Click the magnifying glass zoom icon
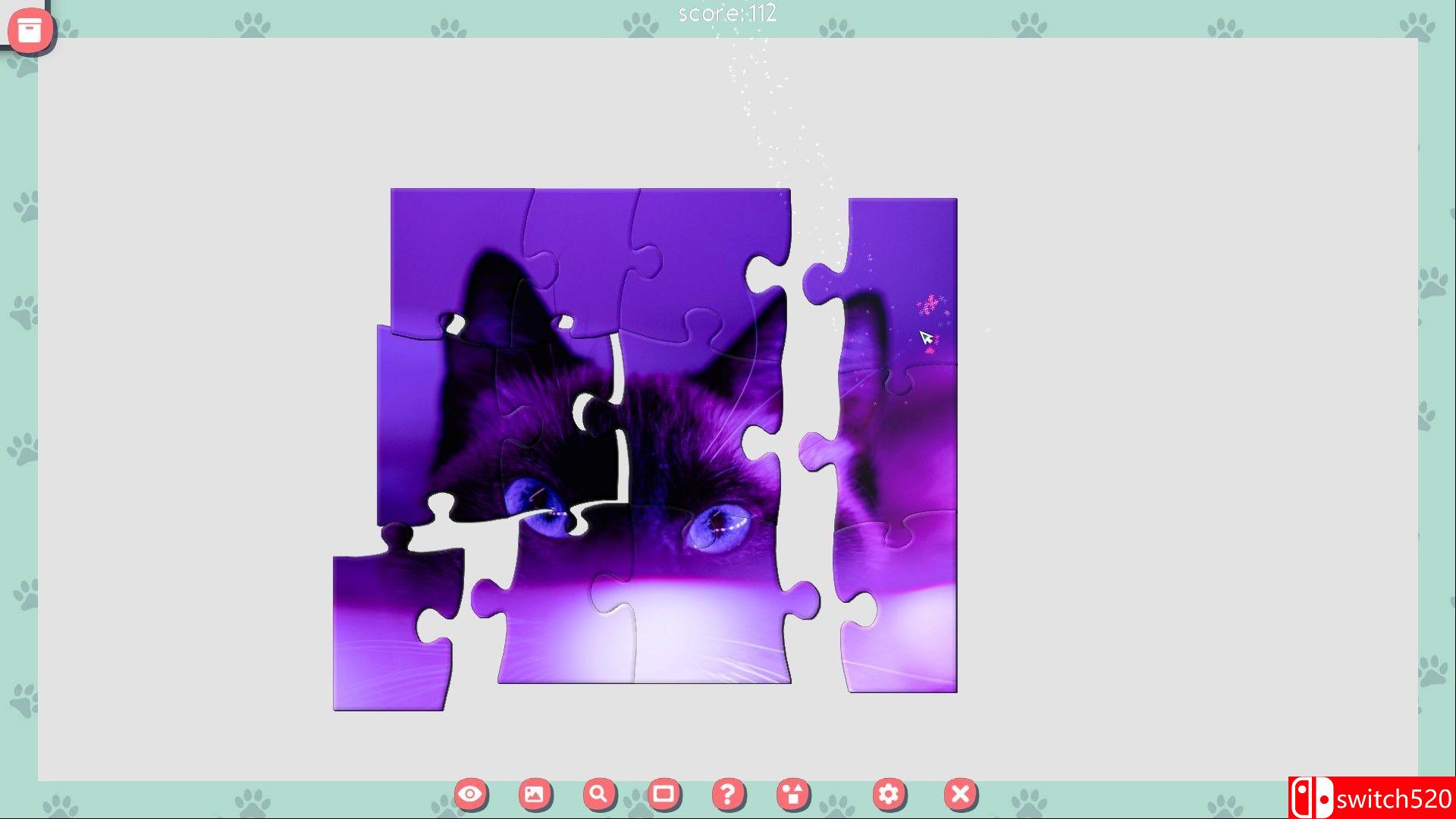Image resolution: width=1456 pixels, height=819 pixels. point(599,795)
